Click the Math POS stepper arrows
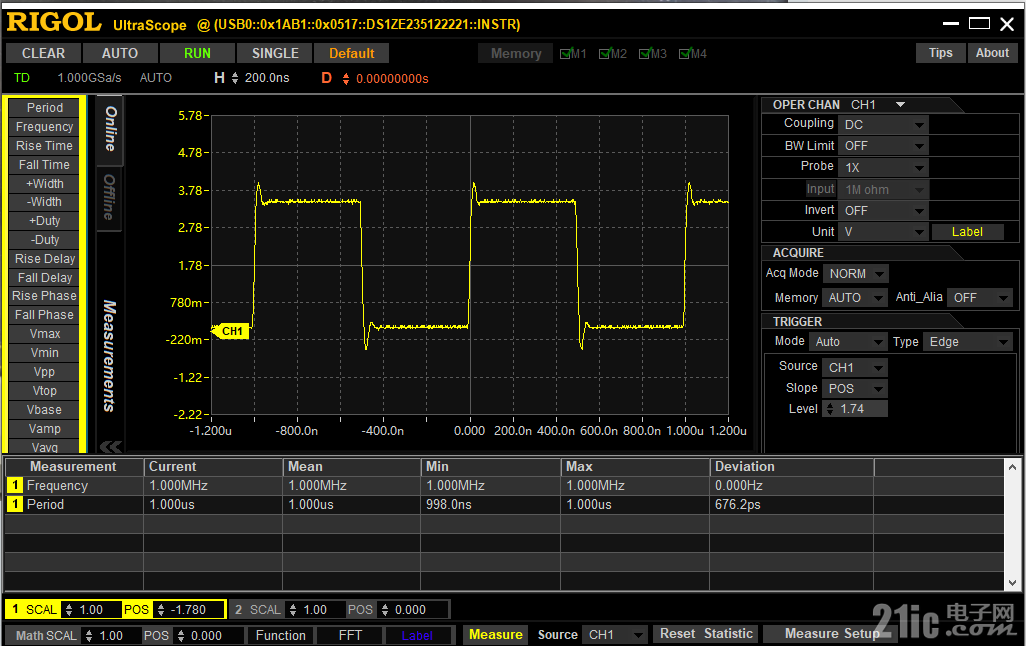Viewport: 1026px width, 646px height. point(181,636)
